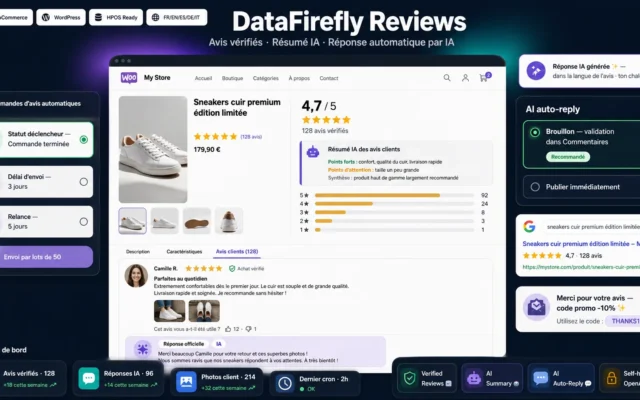
Task: Click the Photos client image icon
Action: [186, 382]
